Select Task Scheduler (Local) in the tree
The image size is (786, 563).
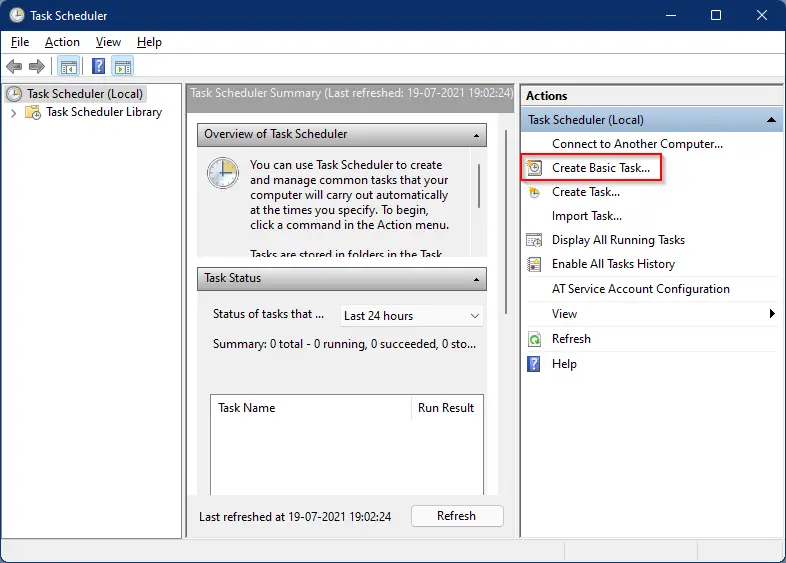85,94
